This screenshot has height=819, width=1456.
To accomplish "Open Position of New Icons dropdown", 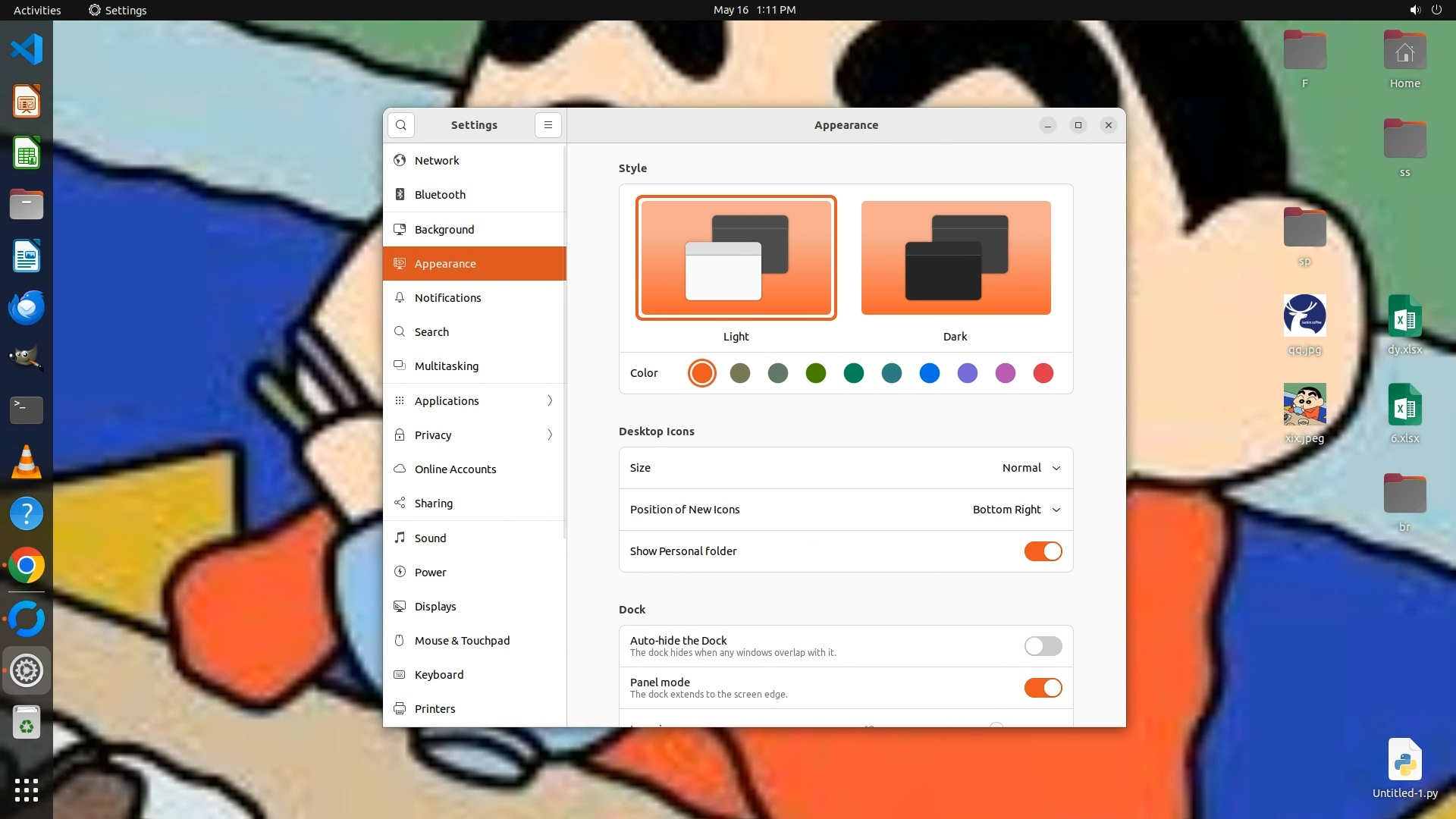I will click(1016, 510).
